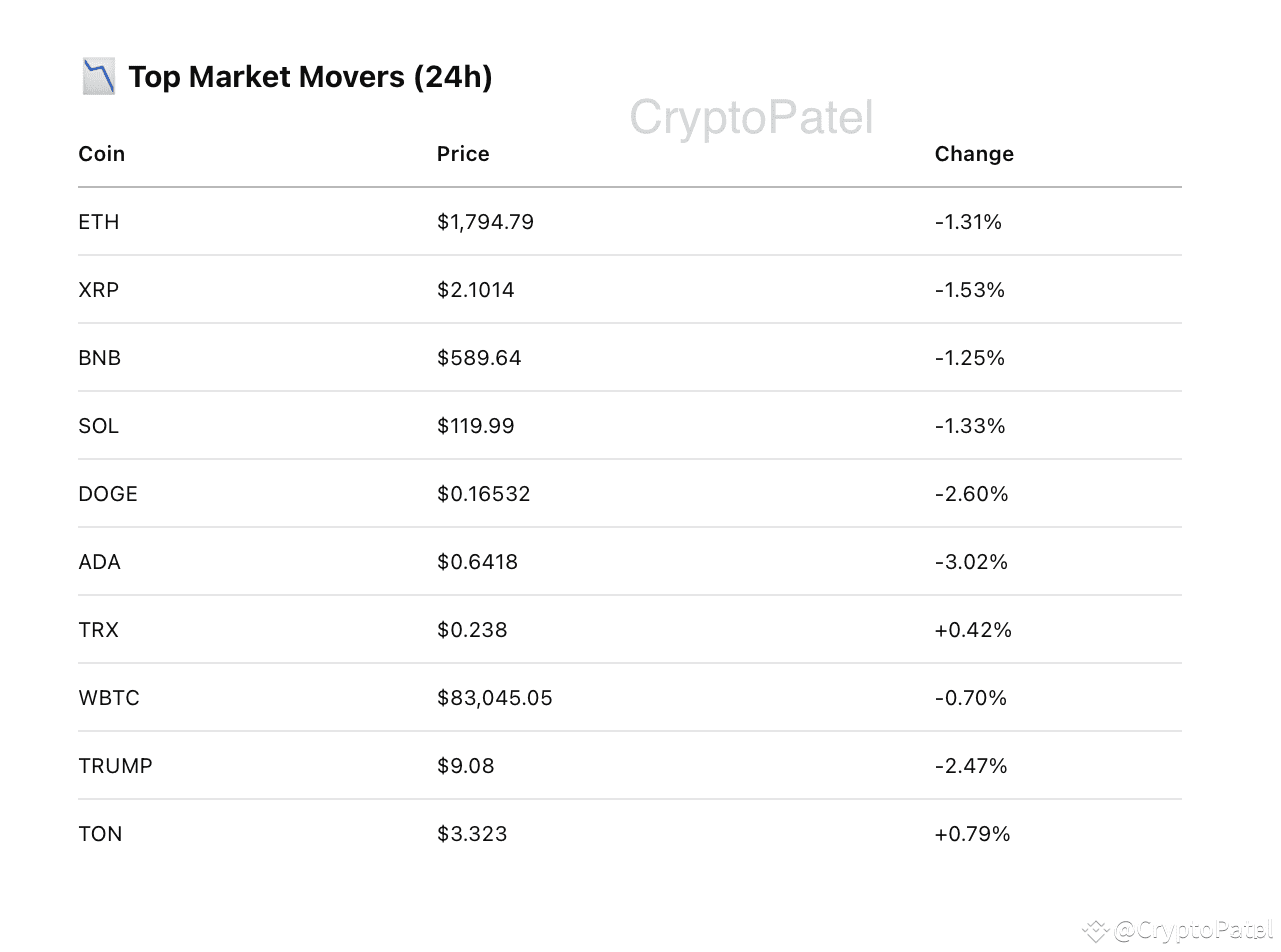Select the BNB coin entry

(100, 358)
